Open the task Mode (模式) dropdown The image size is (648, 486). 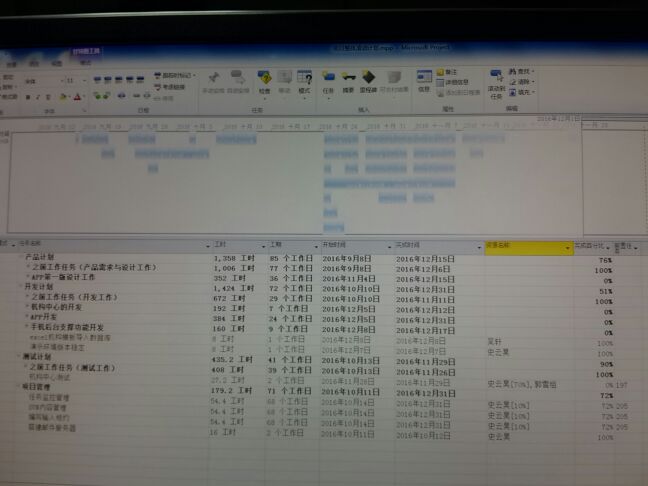304,82
